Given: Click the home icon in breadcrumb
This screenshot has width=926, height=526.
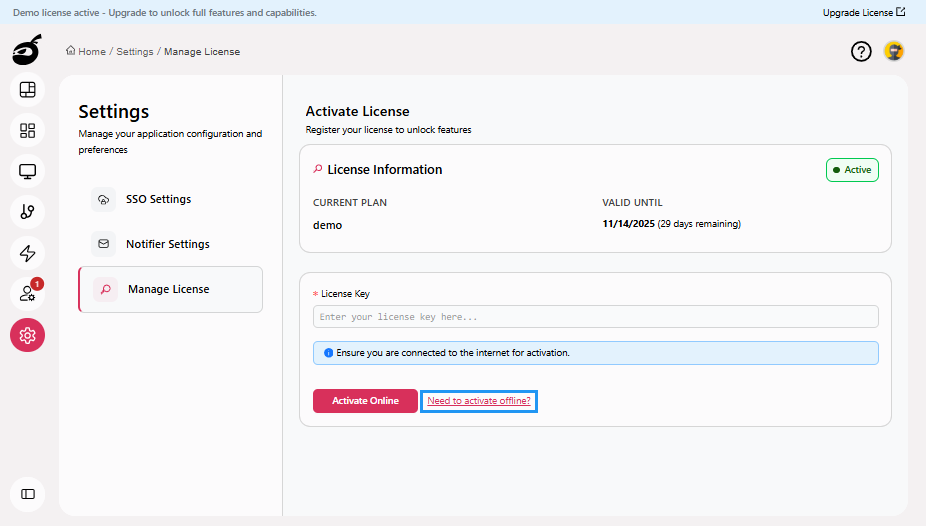Looking at the screenshot, I should click(x=70, y=50).
